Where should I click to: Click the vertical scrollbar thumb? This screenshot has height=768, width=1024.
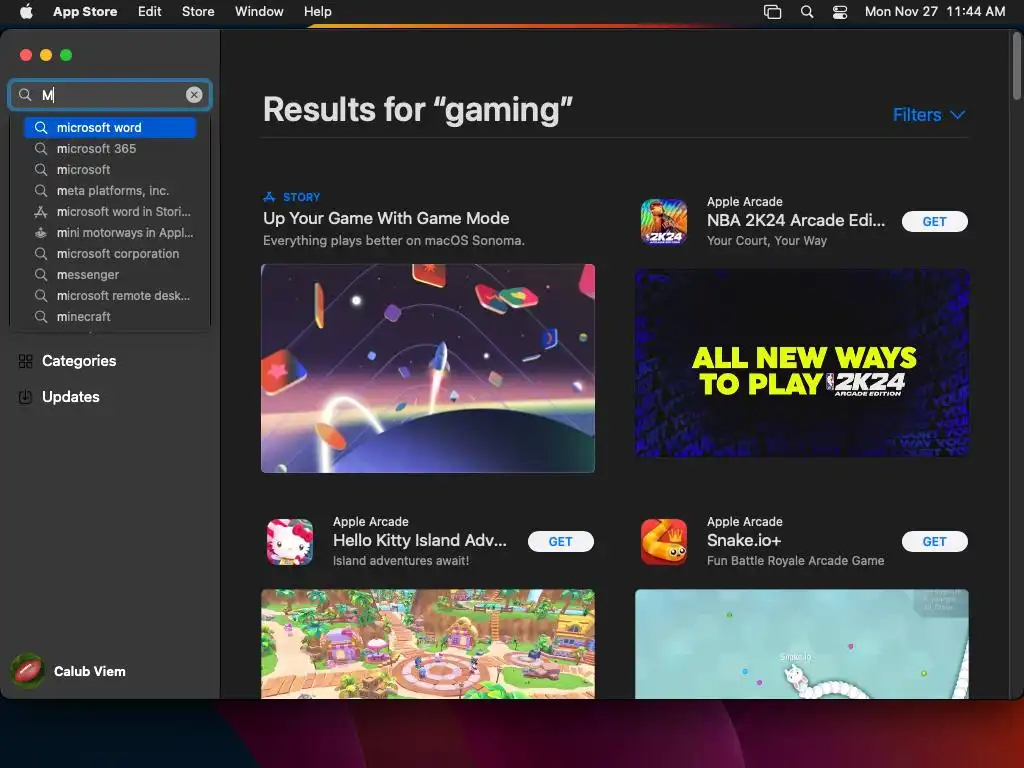tap(1017, 65)
